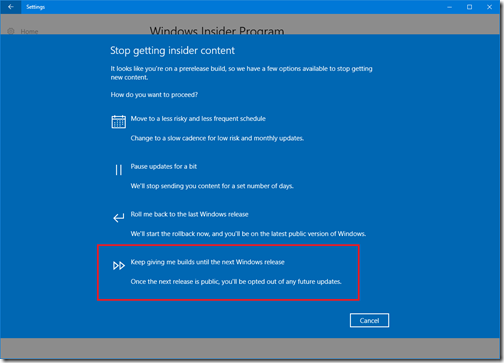Maximize the Settings window
Viewport: 504px width, 363px height.
(469, 7)
